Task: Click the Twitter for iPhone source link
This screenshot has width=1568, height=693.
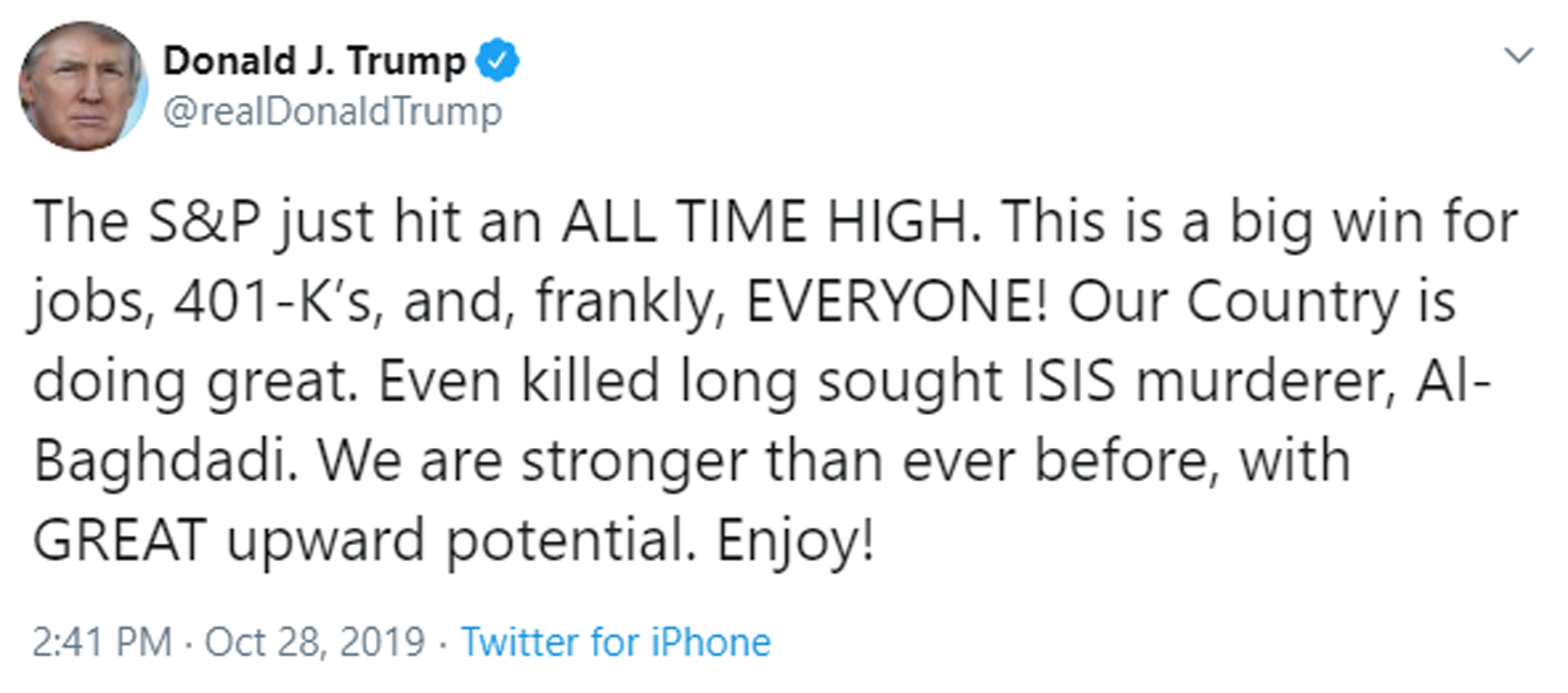Action: point(616,642)
